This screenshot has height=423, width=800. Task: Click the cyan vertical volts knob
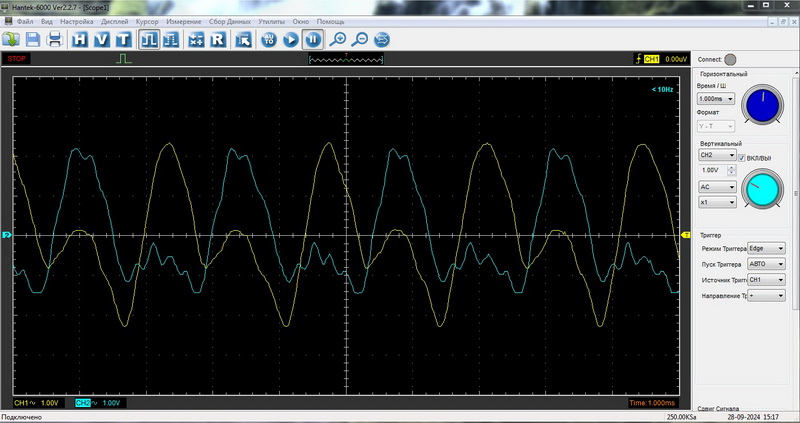763,187
